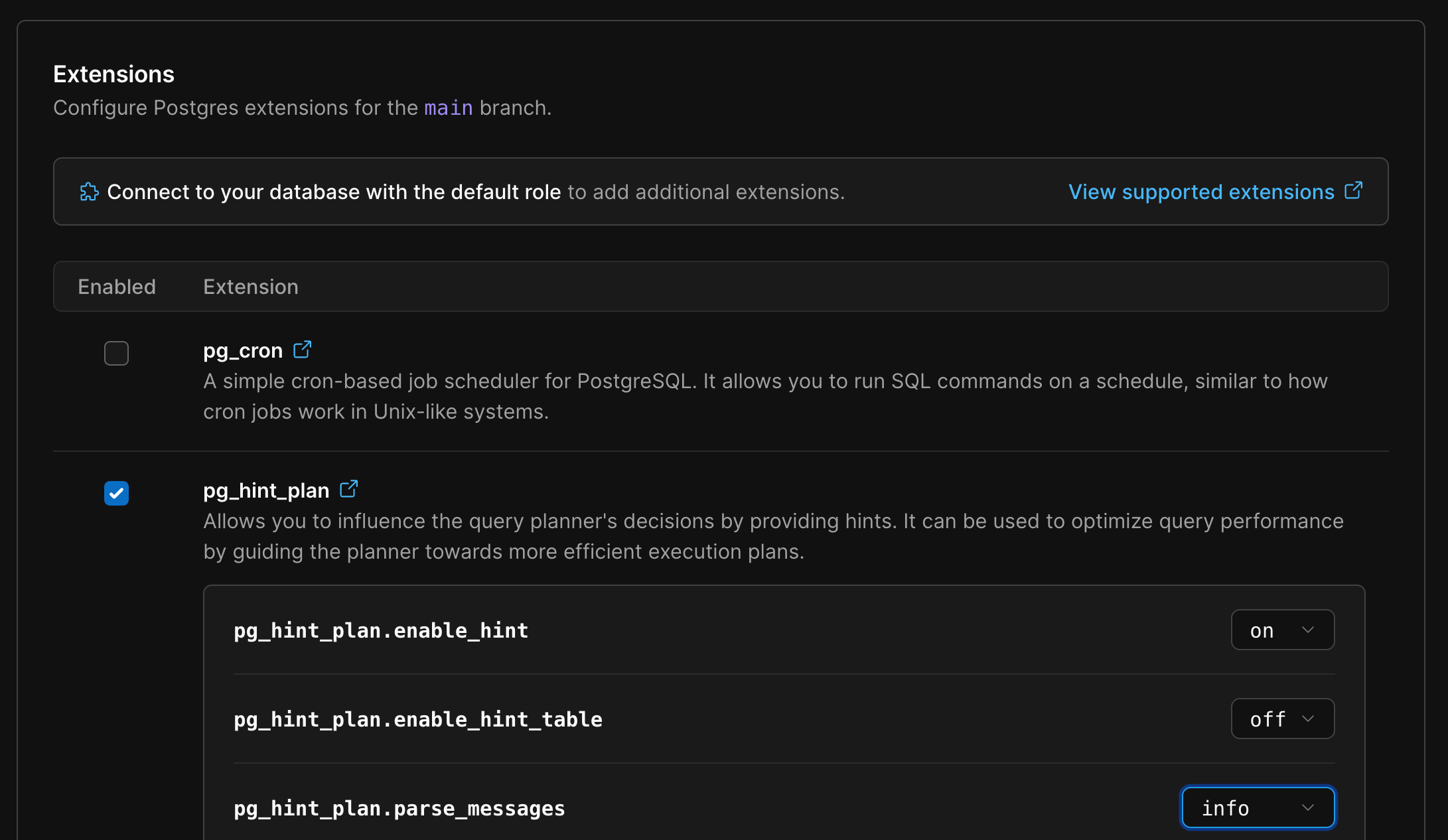
Task: Open the pg_hint_plan.enable_hint_table dropdown showing off
Action: click(1281, 719)
